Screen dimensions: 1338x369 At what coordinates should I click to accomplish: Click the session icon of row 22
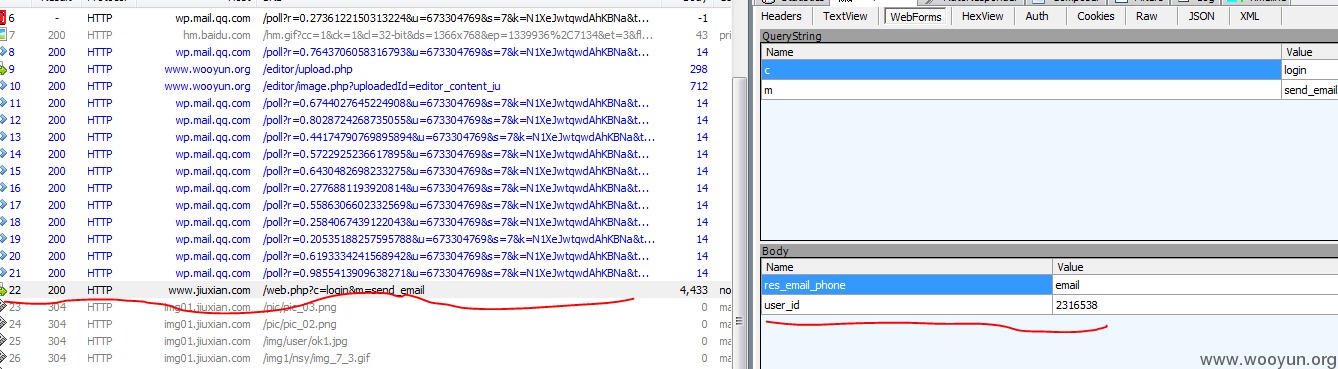click(4, 290)
